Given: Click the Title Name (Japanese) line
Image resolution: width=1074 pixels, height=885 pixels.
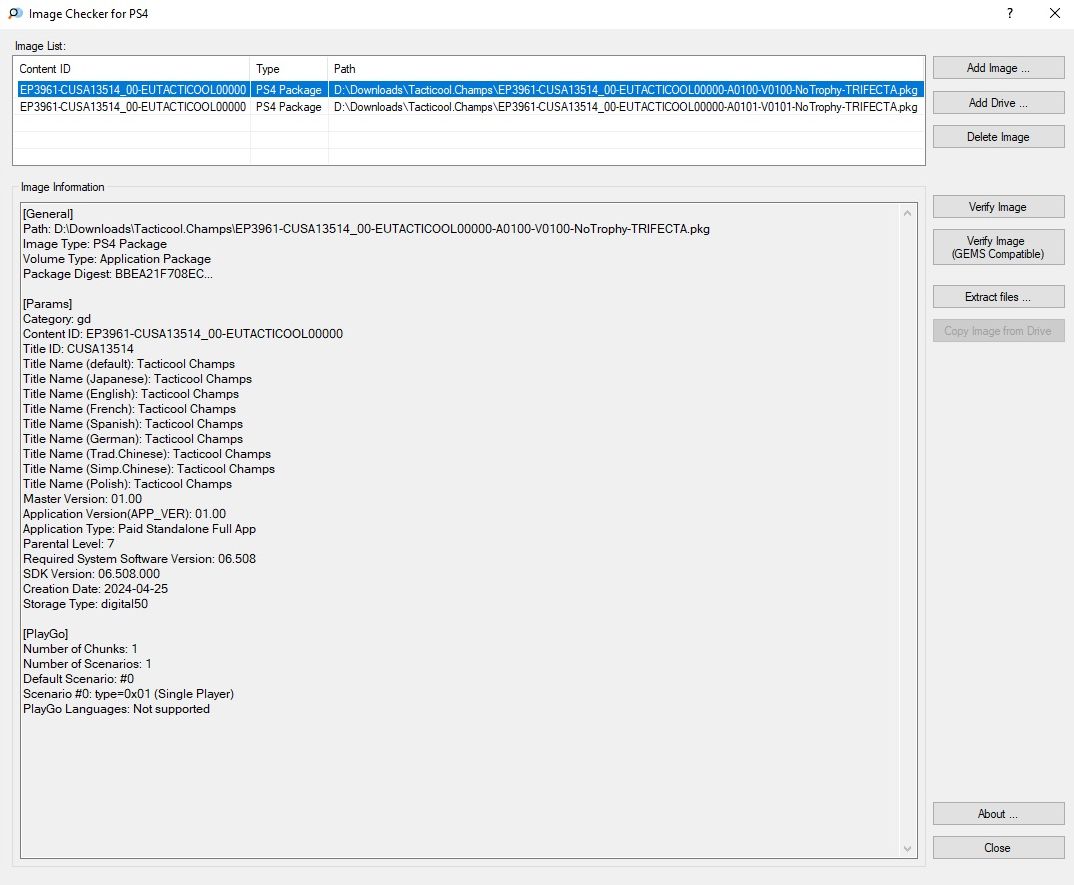Looking at the screenshot, I should click(x=137, y=379).
